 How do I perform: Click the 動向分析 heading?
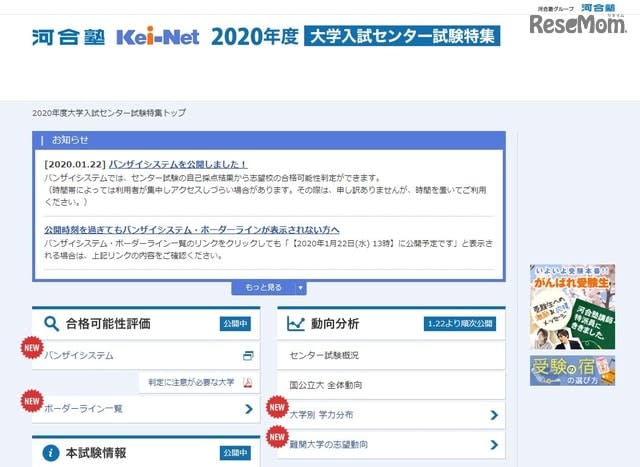[x=335, y=324]
